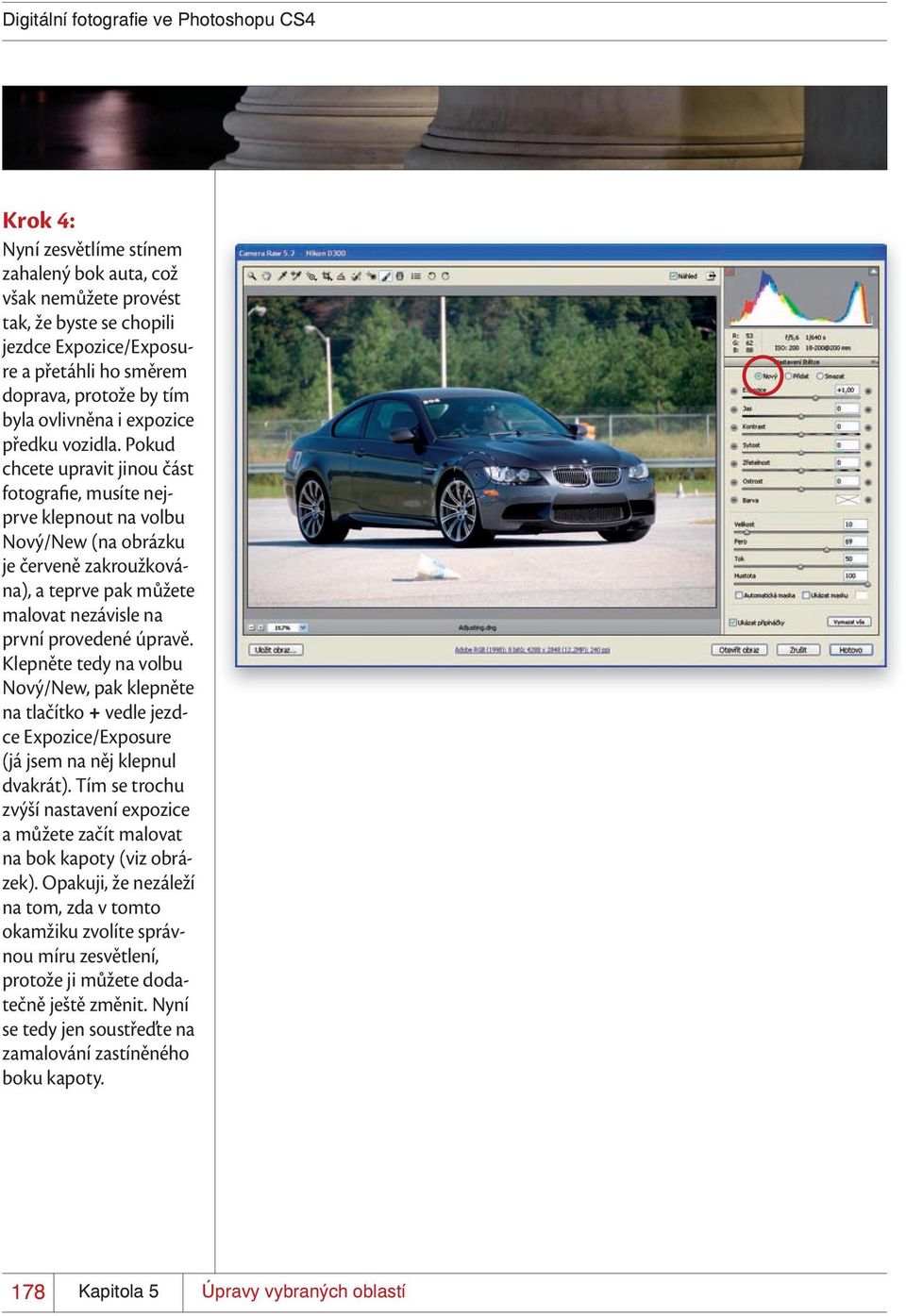
Task: Click the zoom out minus button below preview
Action: [251, 627]
